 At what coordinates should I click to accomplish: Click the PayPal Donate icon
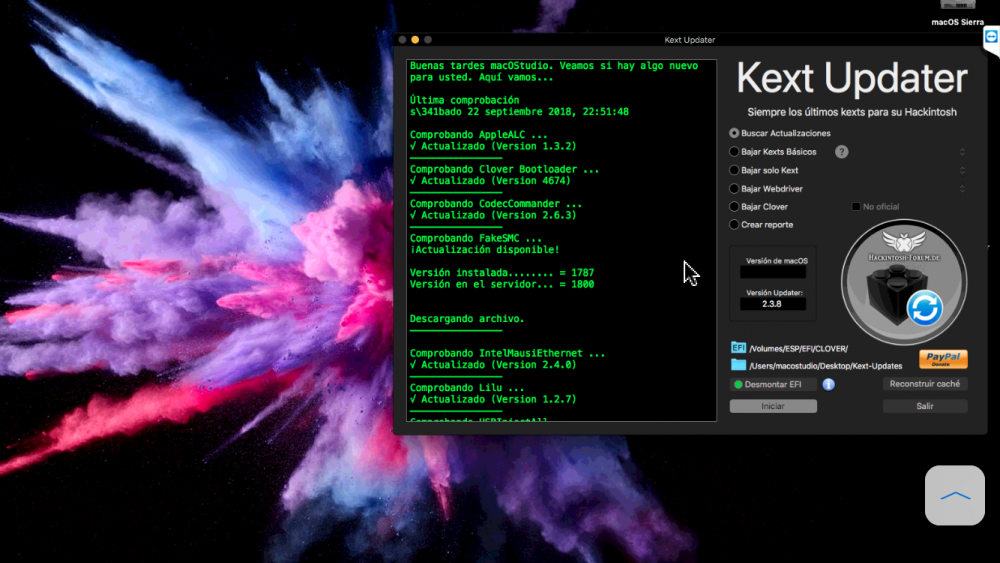pos(943,359)
